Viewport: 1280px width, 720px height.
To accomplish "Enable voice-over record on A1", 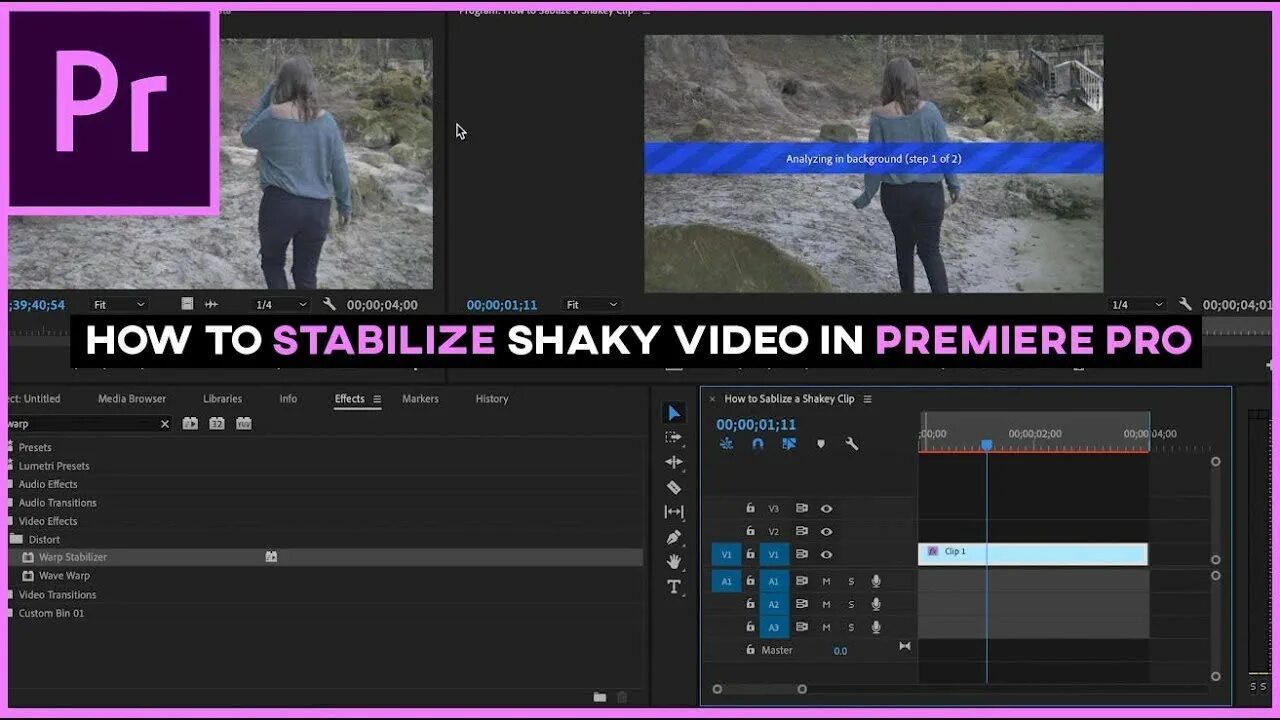I will 876,581.
